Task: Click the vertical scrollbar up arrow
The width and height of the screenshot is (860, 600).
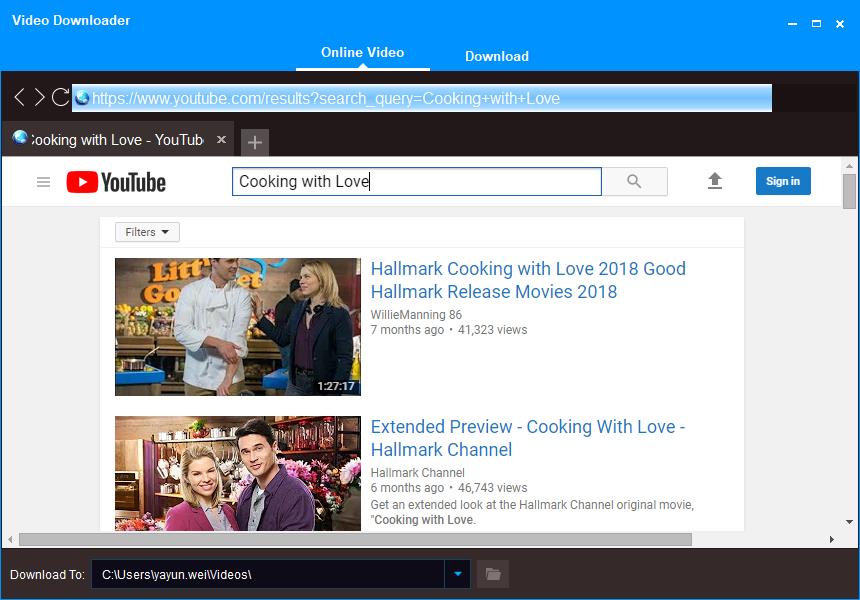Action: (849, 165)
